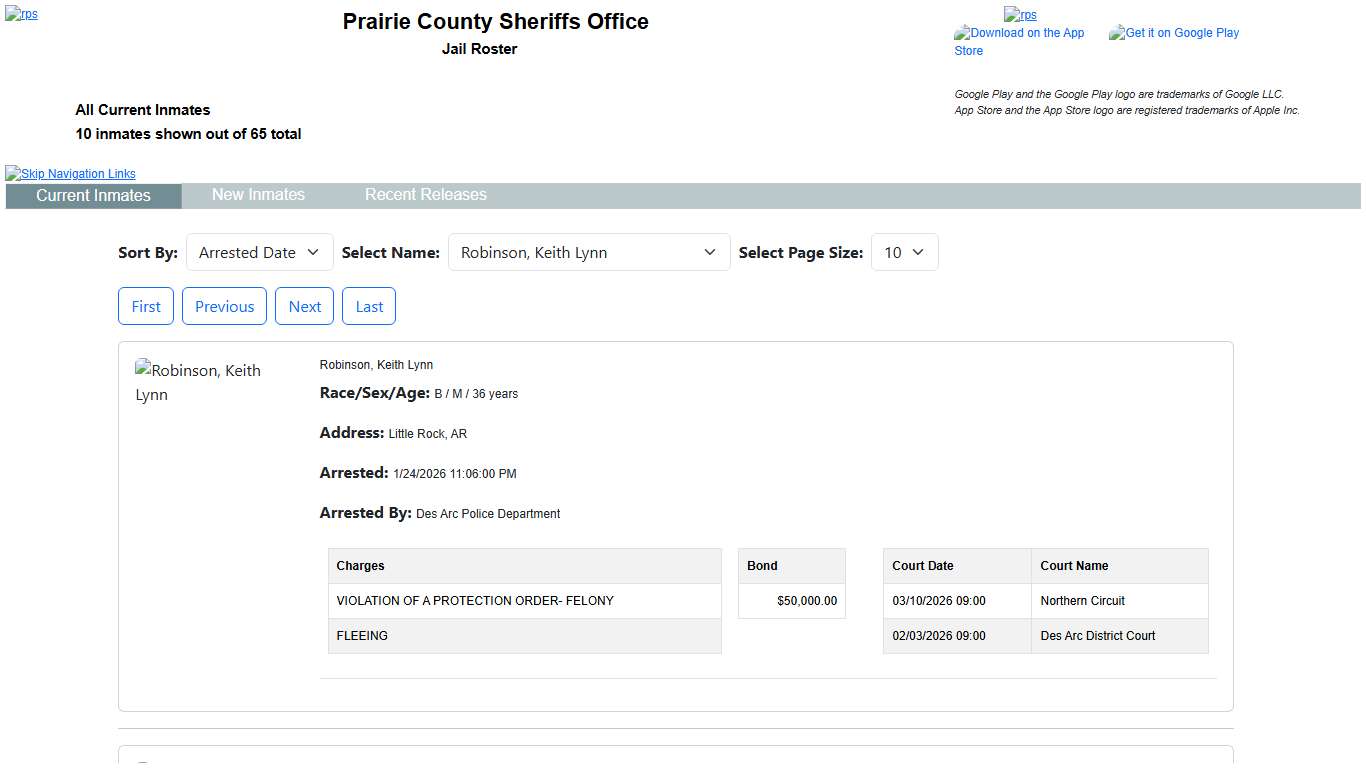Image resolution: width=1366 pixels, height=768 pixels.
Task: Click the Des Arc District Court cell
Action: [1119, 636]
